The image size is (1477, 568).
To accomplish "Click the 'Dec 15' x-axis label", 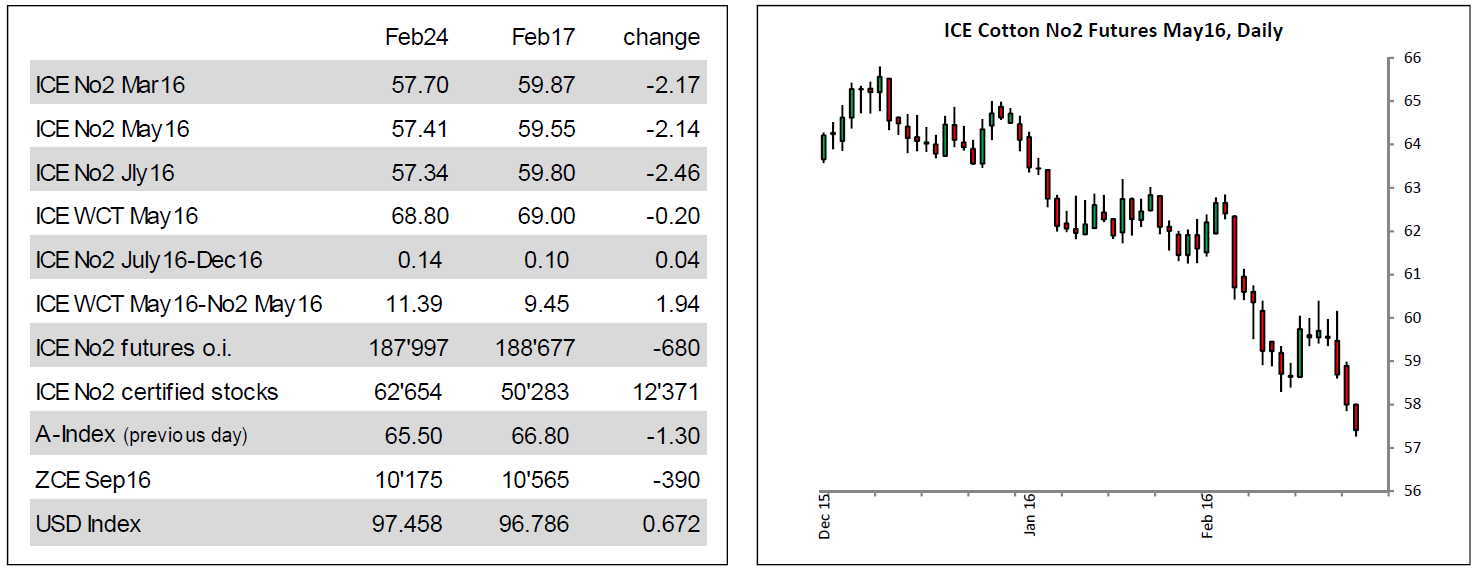I will (x=825, y=516).
